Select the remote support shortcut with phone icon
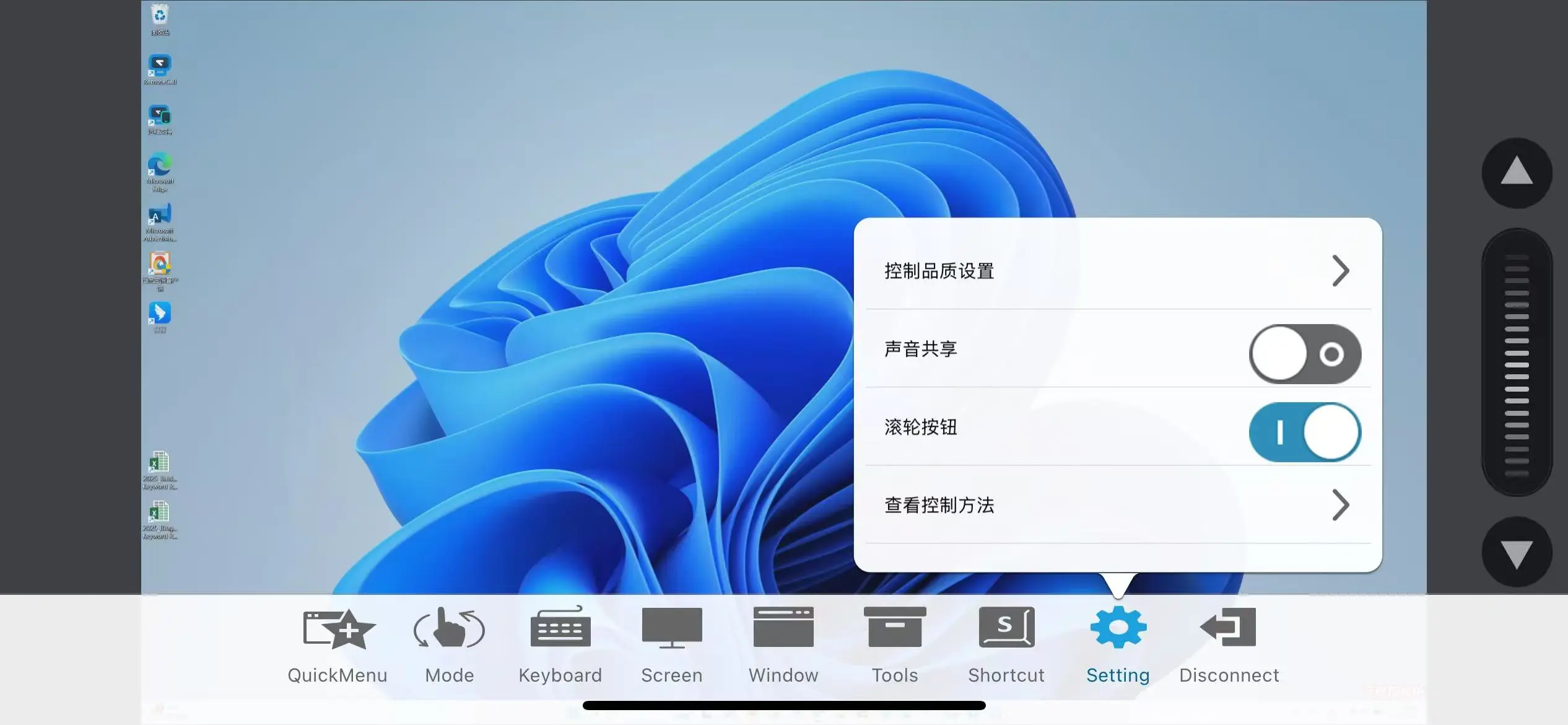This screenshot has width=1568, height=725. click(160, 119)
